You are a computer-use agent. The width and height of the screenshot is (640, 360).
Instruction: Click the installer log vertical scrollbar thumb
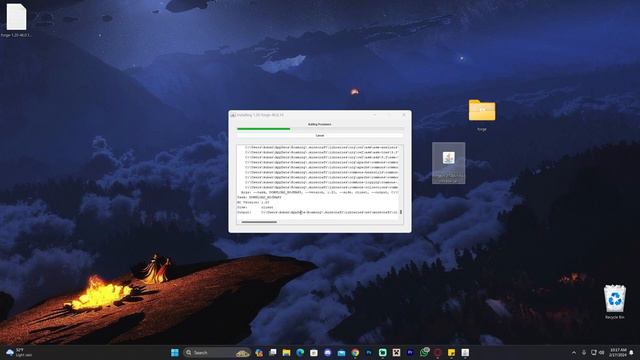pyautogui.click(x=401, y=212)
